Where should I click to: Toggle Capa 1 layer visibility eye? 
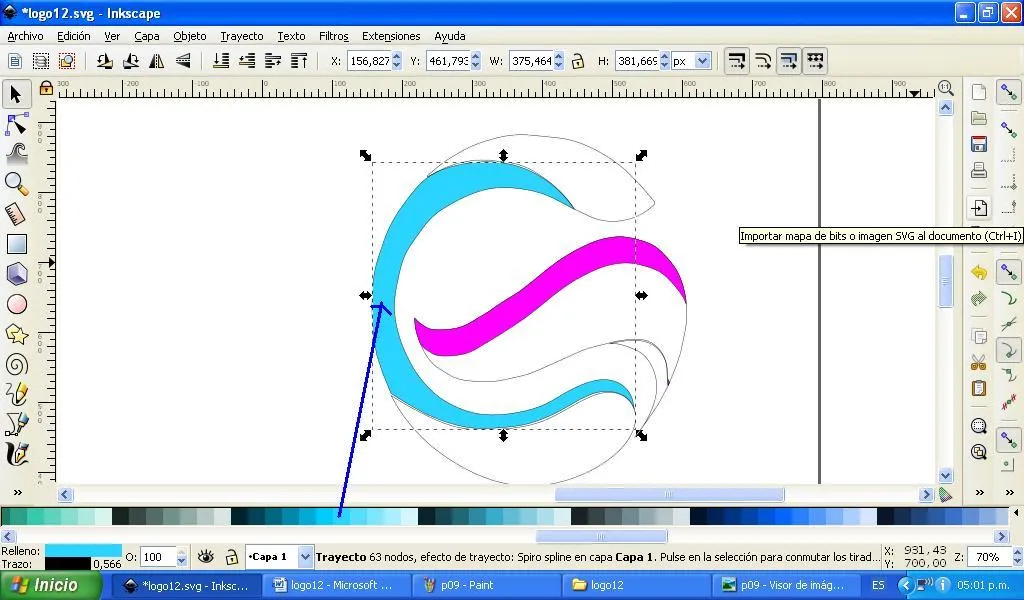(206, 556)
